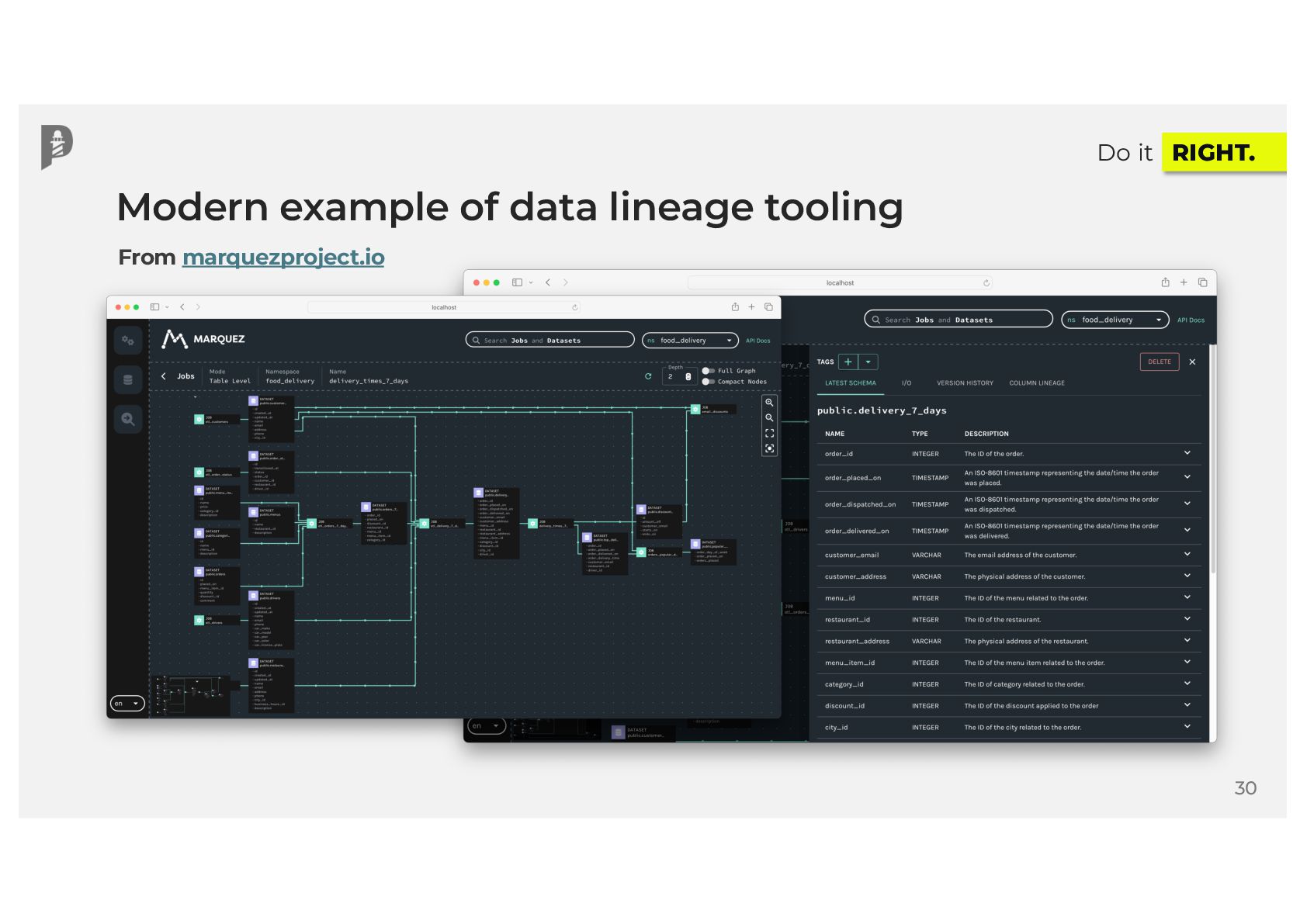The image size is (1307, 924).
Task: Add a tag with the plus button
Action: (x=848, y=362)
